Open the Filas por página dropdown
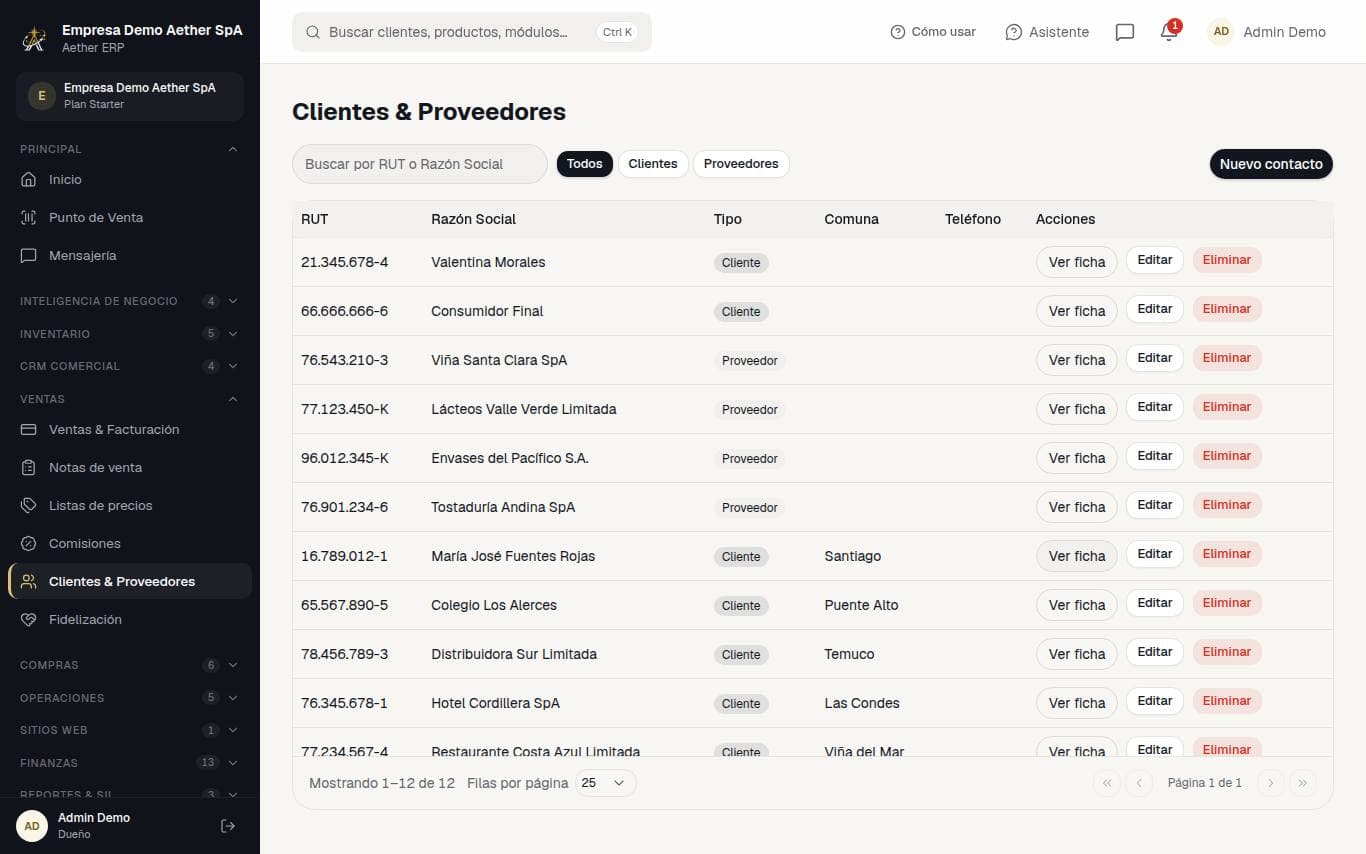This screenshot has height=854, width=1366. pos(605,783)
